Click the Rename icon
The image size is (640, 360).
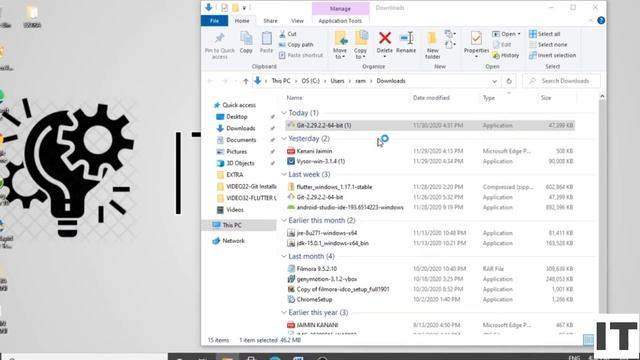click(406, 38)
